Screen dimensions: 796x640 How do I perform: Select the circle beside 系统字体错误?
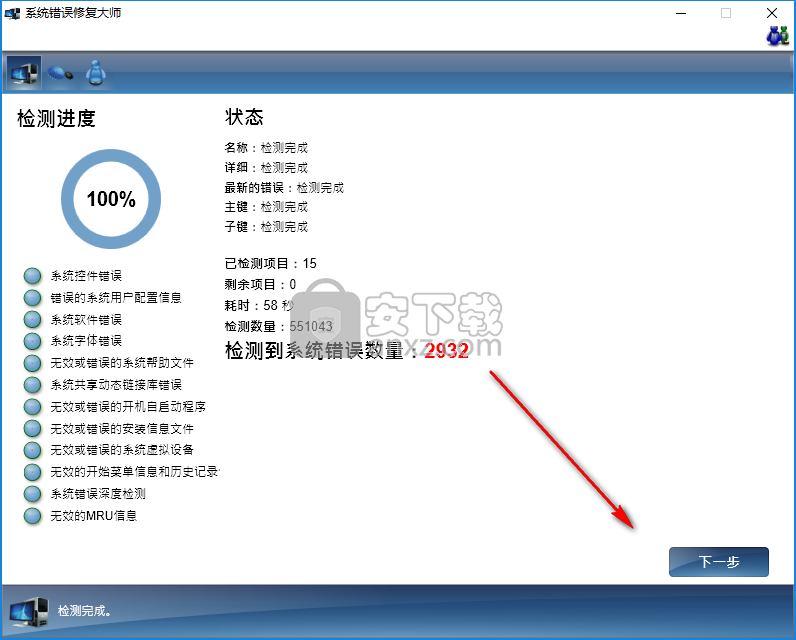pos(32,341)
